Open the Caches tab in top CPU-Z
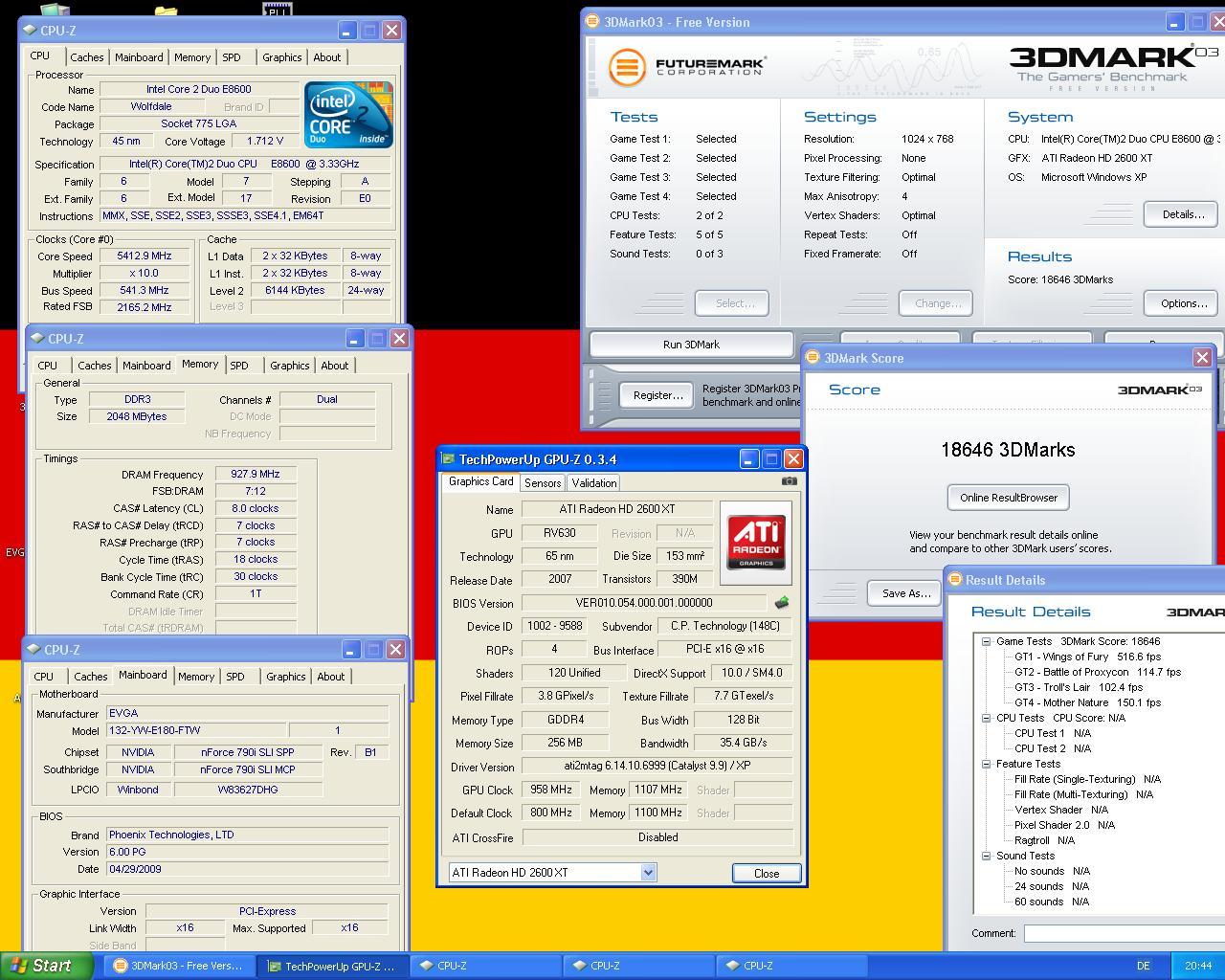1225x980 pixels. tap(87, 57)
